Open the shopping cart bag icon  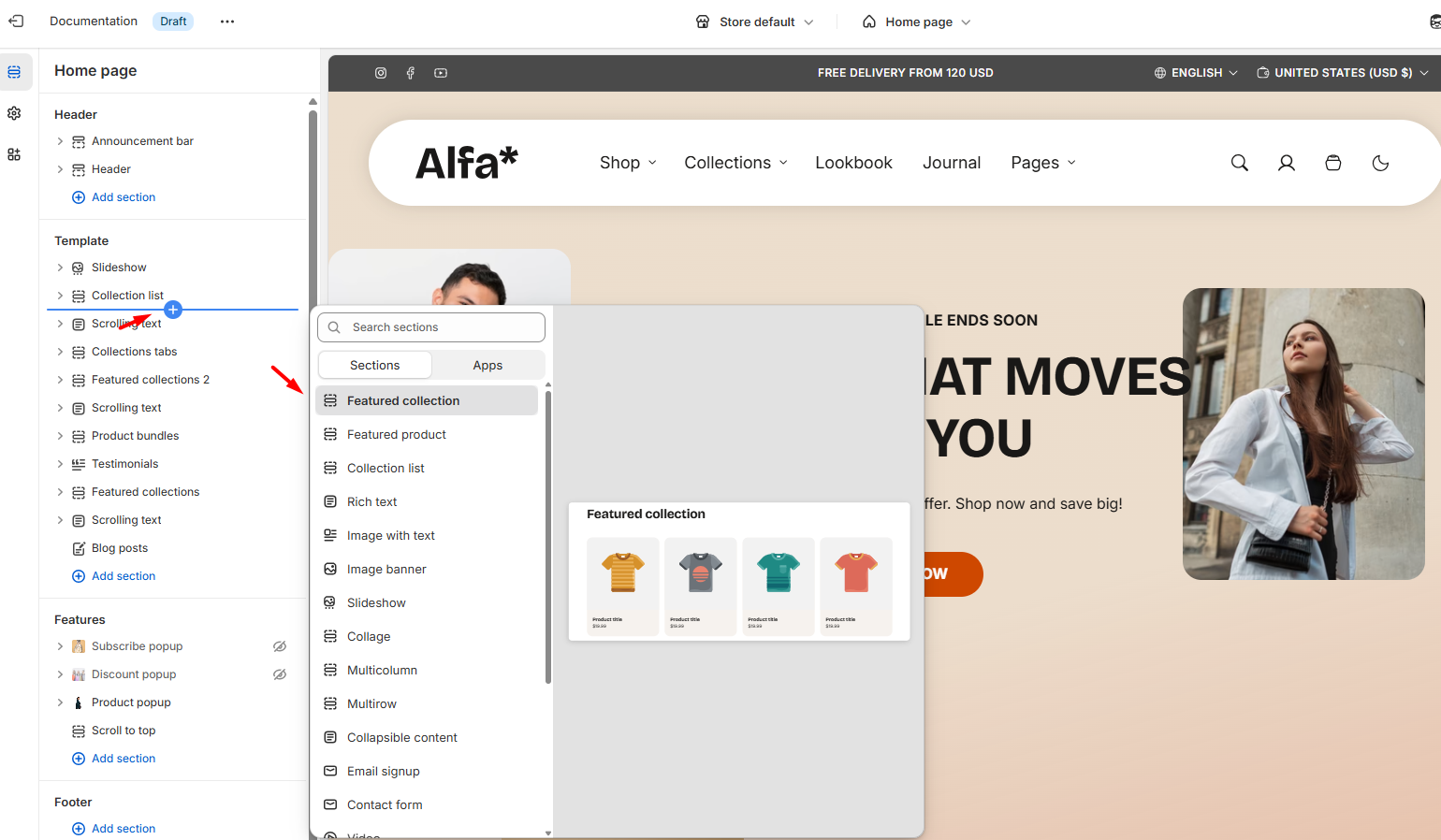1333,163
